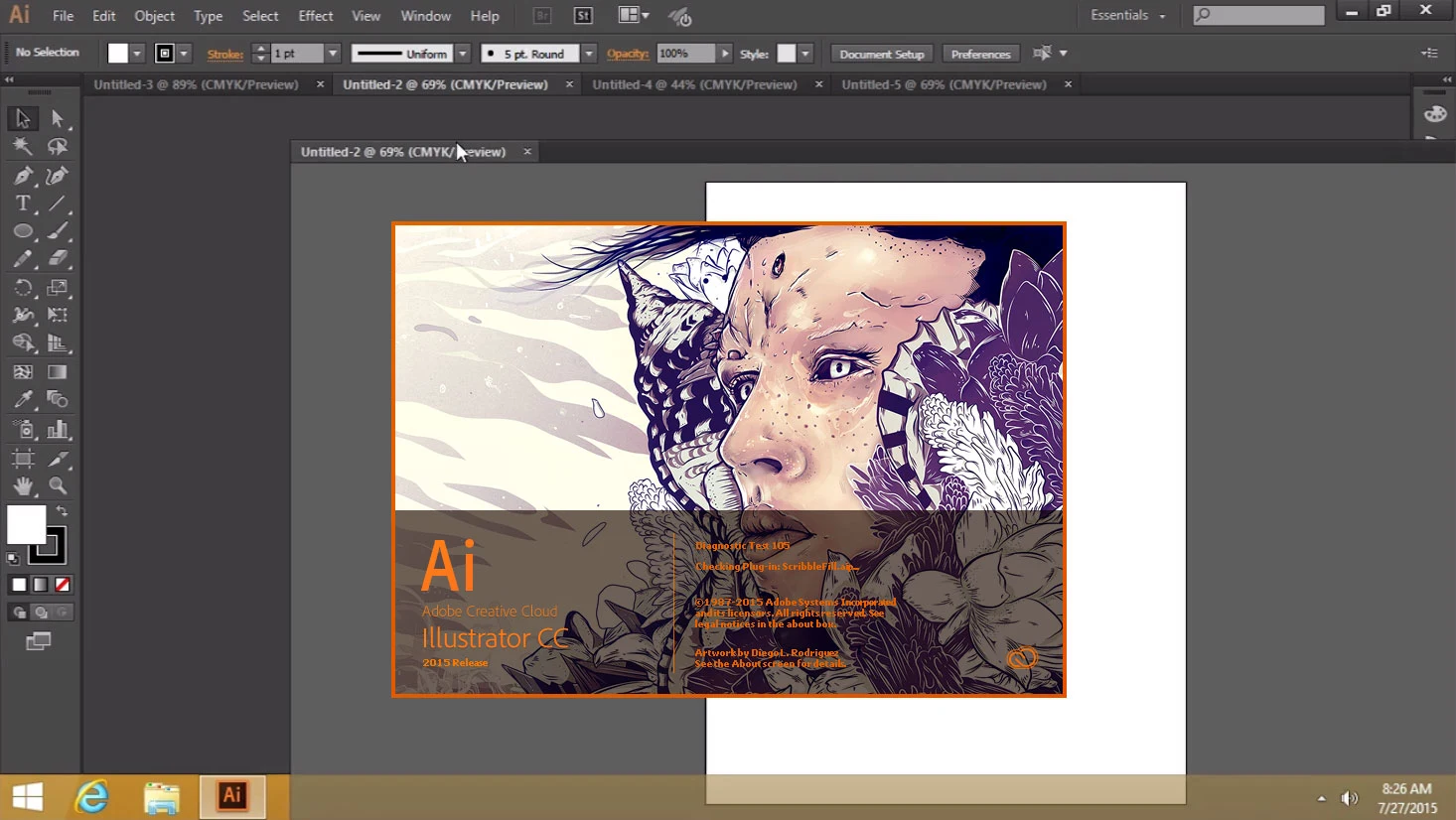Switch to the Untitled-4 document tab

coord(695,84)
